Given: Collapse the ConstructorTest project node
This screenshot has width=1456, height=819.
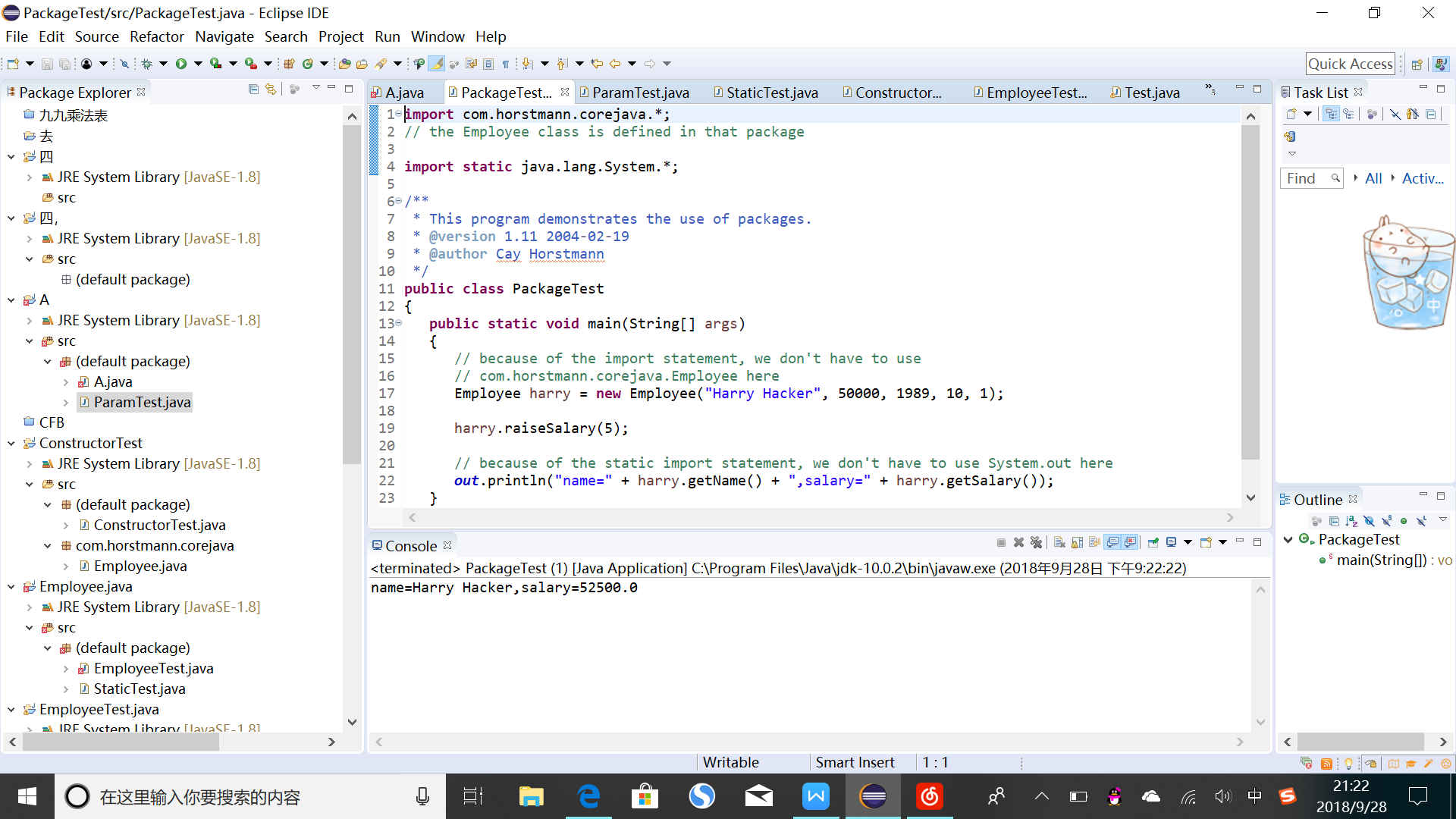Looking at the screenshot, I should coord(11,444).
